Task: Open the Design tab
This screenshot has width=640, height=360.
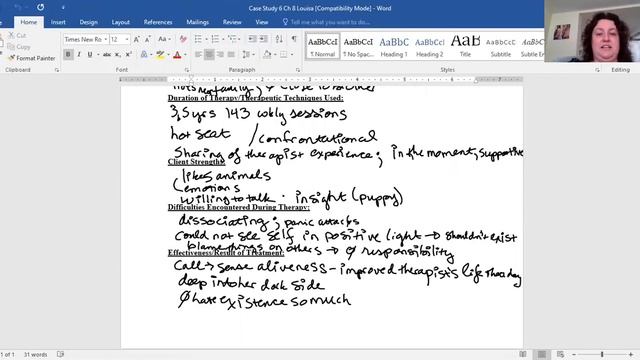Action: (89, 22)
